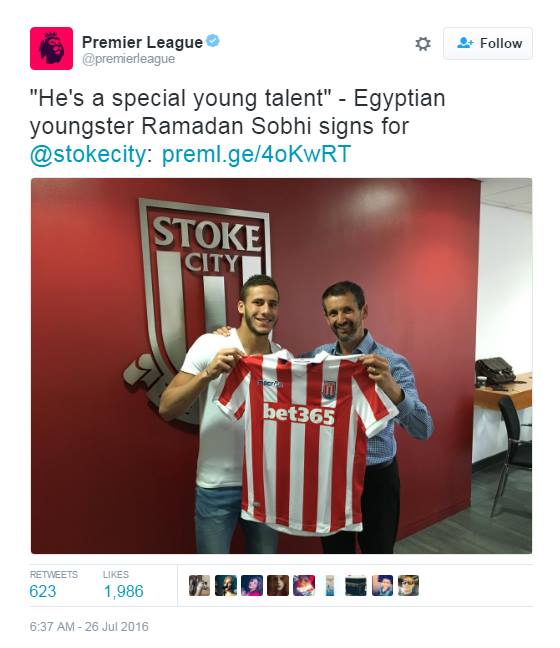Click the Premier League profile avatar
This screenshot has height=648, width=560.
pyautogui.click(x=51, y=48)
